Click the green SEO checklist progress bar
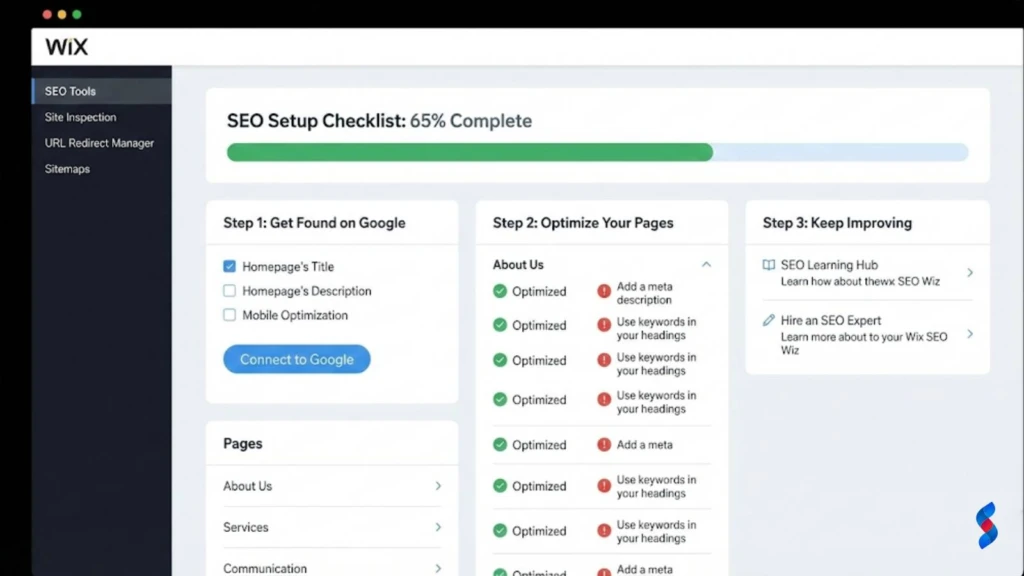 coord(470,152)
